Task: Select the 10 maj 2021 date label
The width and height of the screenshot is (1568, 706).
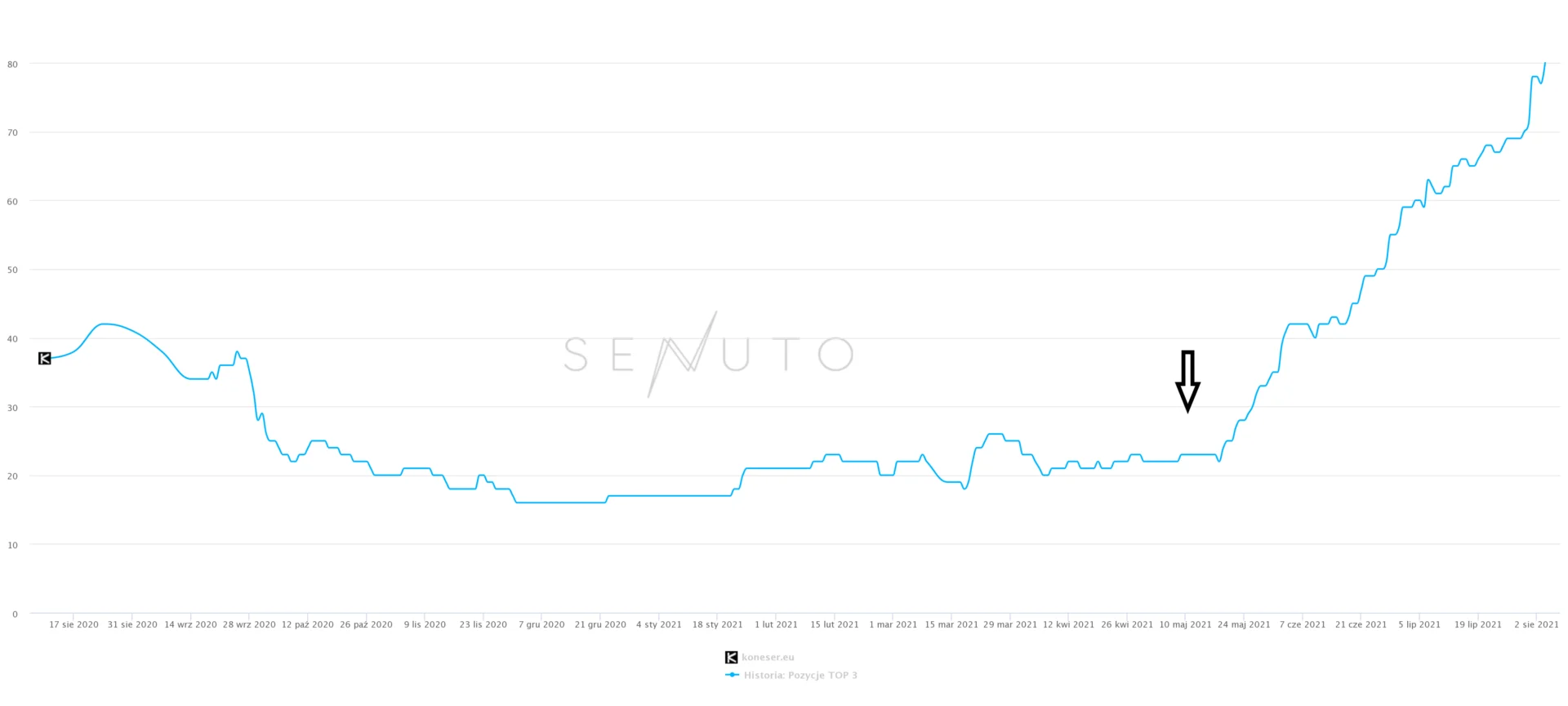Action: pyautogui.click(x=1186, y=624)
